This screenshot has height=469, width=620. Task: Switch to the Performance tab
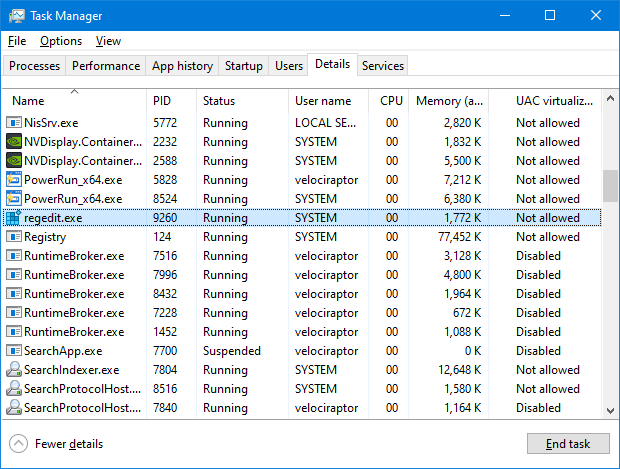point(106,66)
